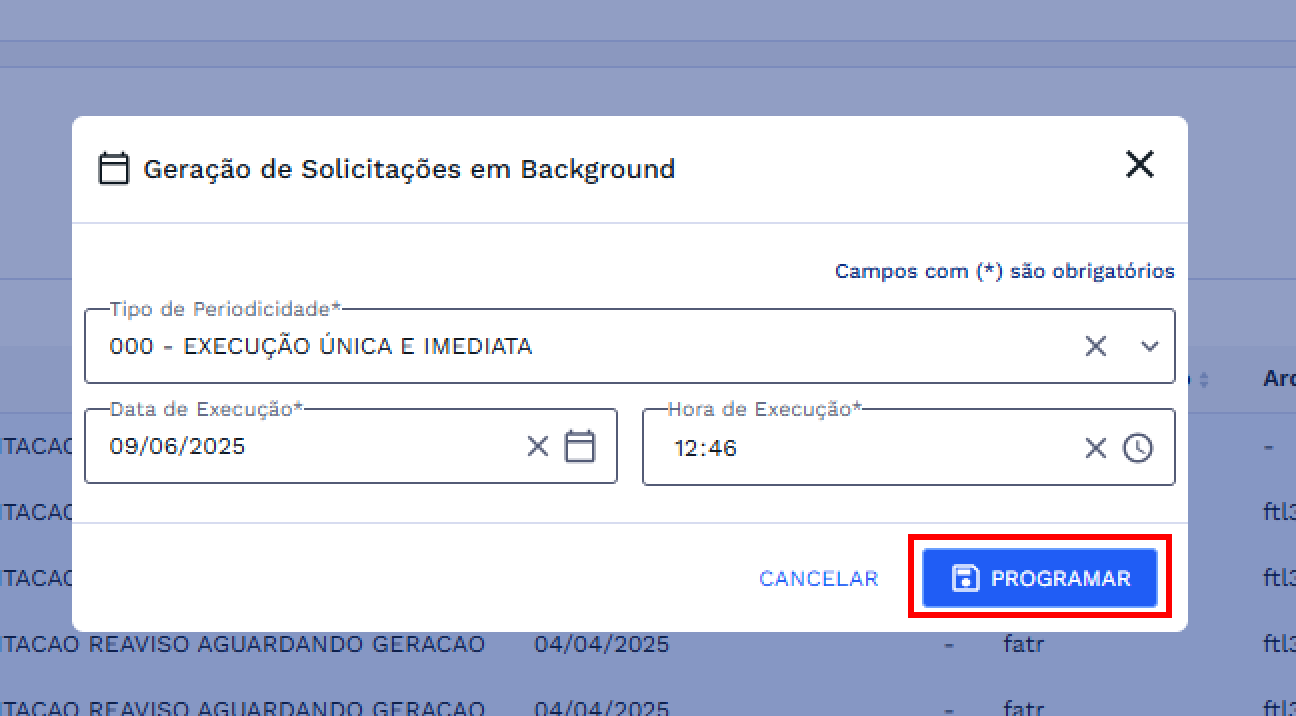Clear the Hora de Execução field
The image size is (1296, 716).
[1095, 447]
